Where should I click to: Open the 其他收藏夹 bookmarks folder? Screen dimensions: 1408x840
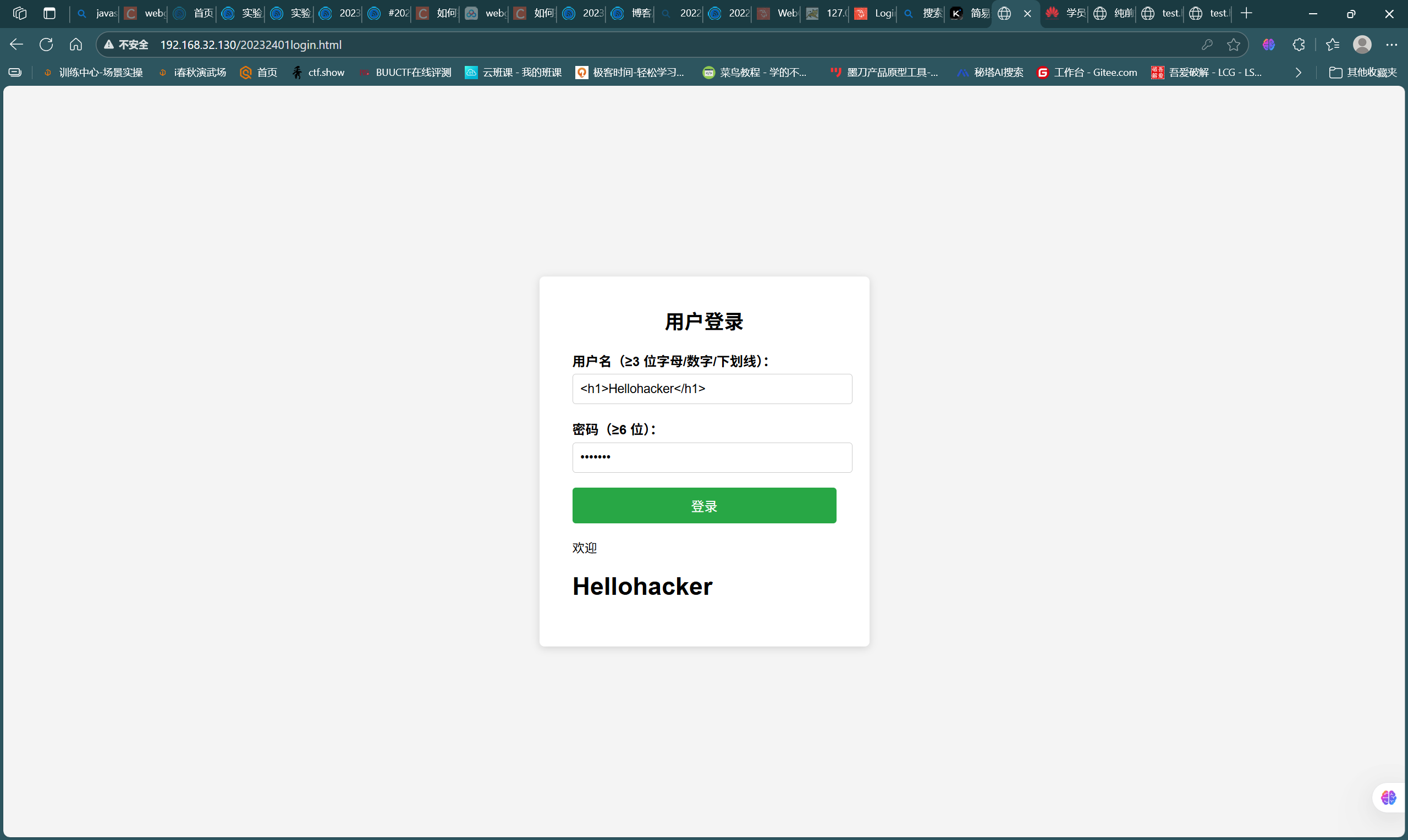tap(1363, 73)
